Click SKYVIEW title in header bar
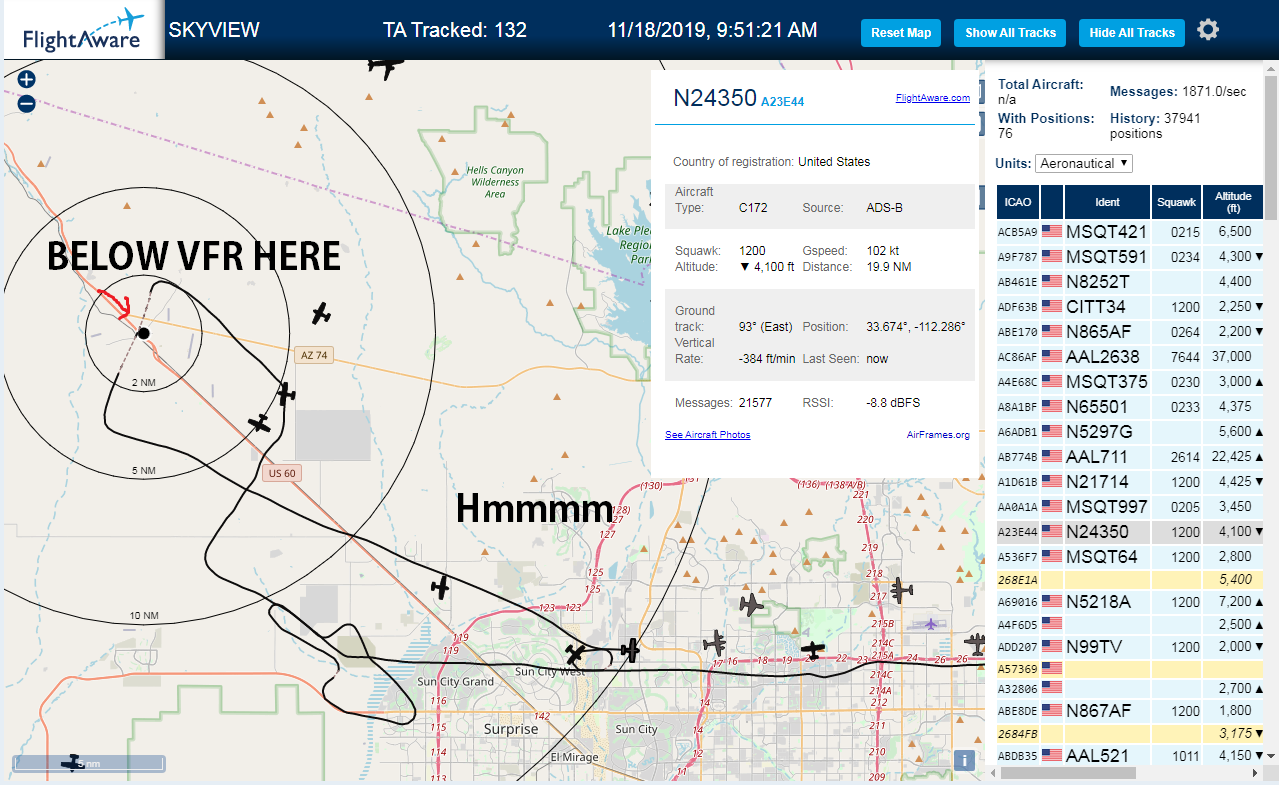This screenshot has width=1279, height=785. [214, 30]
